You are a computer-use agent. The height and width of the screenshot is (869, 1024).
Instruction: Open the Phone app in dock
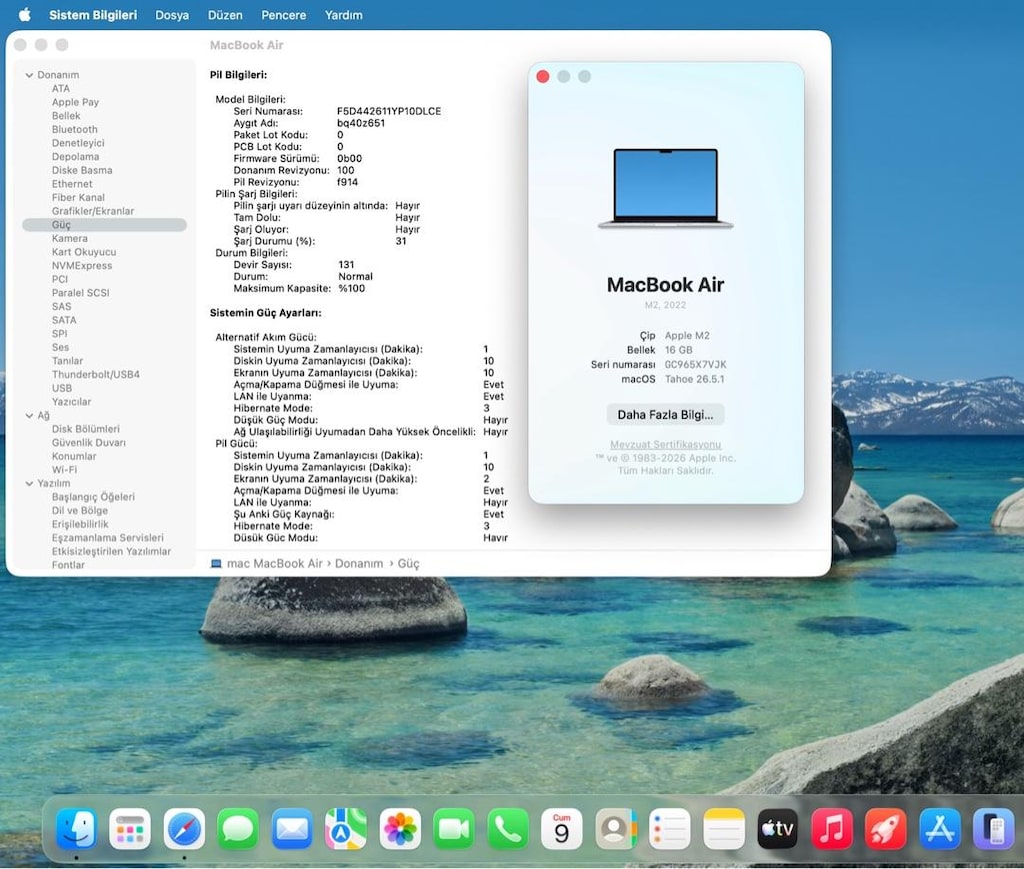508,829
